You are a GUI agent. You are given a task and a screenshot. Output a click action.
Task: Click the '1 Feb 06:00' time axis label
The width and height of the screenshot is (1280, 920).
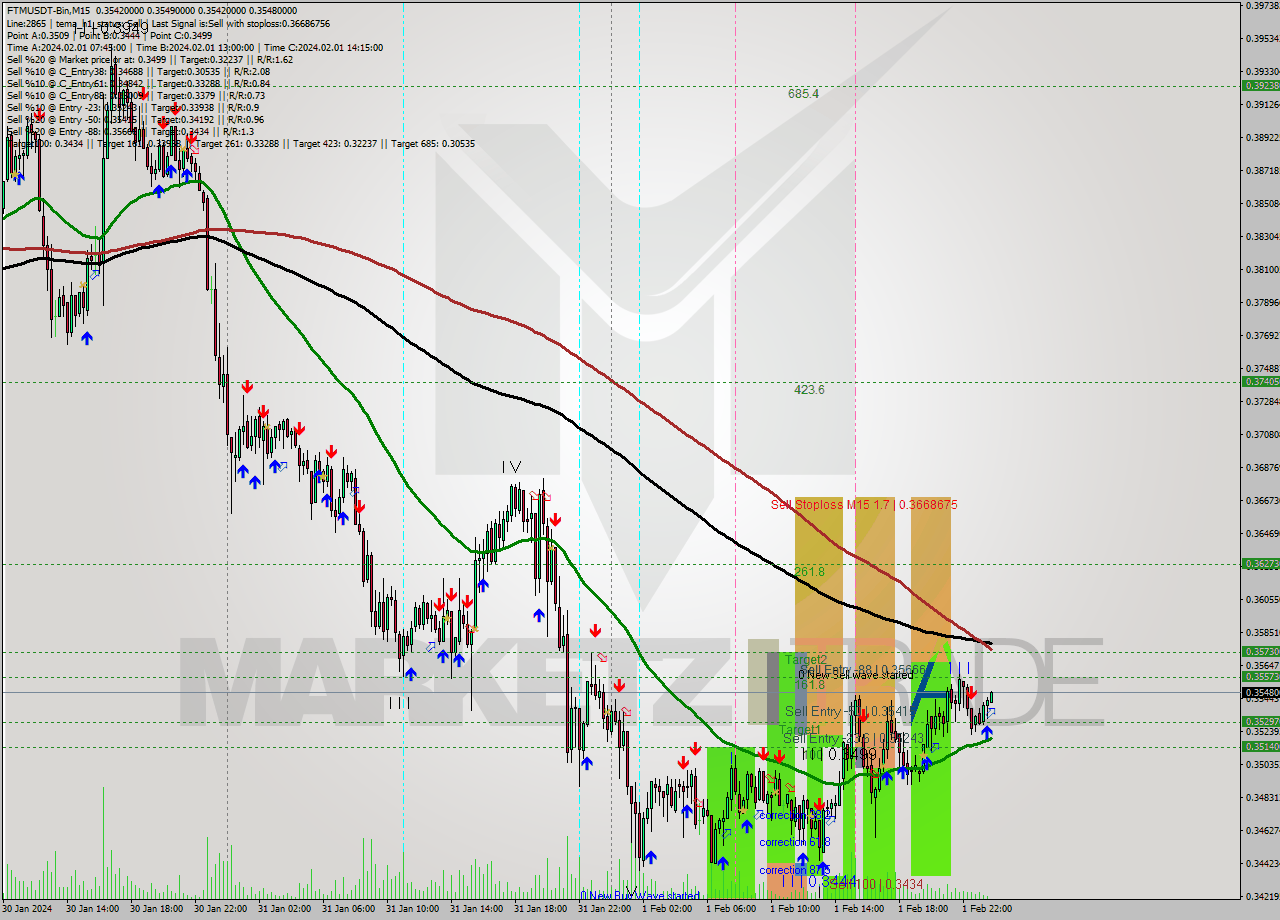[730, 909]
